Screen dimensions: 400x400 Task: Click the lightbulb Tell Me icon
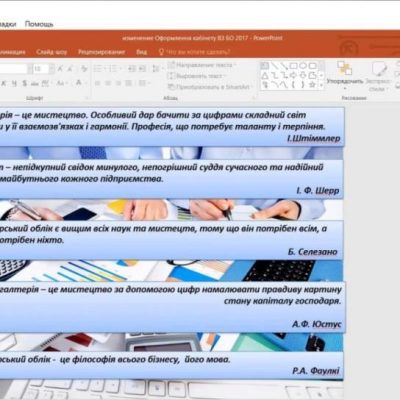tap(161, 52)
